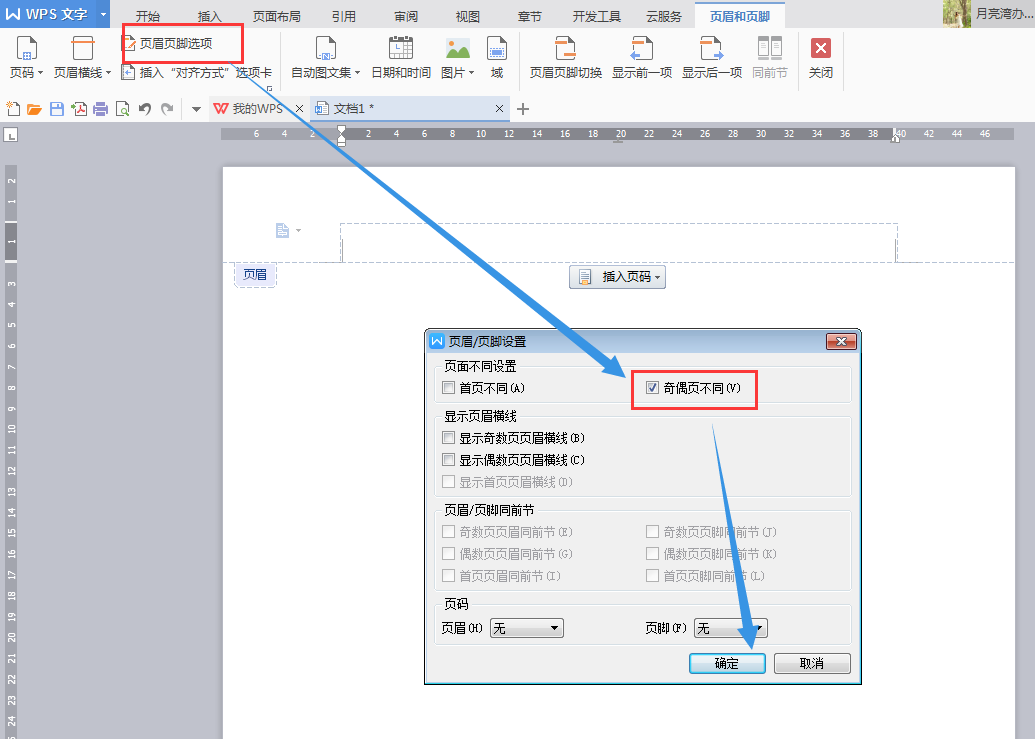Click 页眉页脚切换 header/footer switch

coord(566,58)
